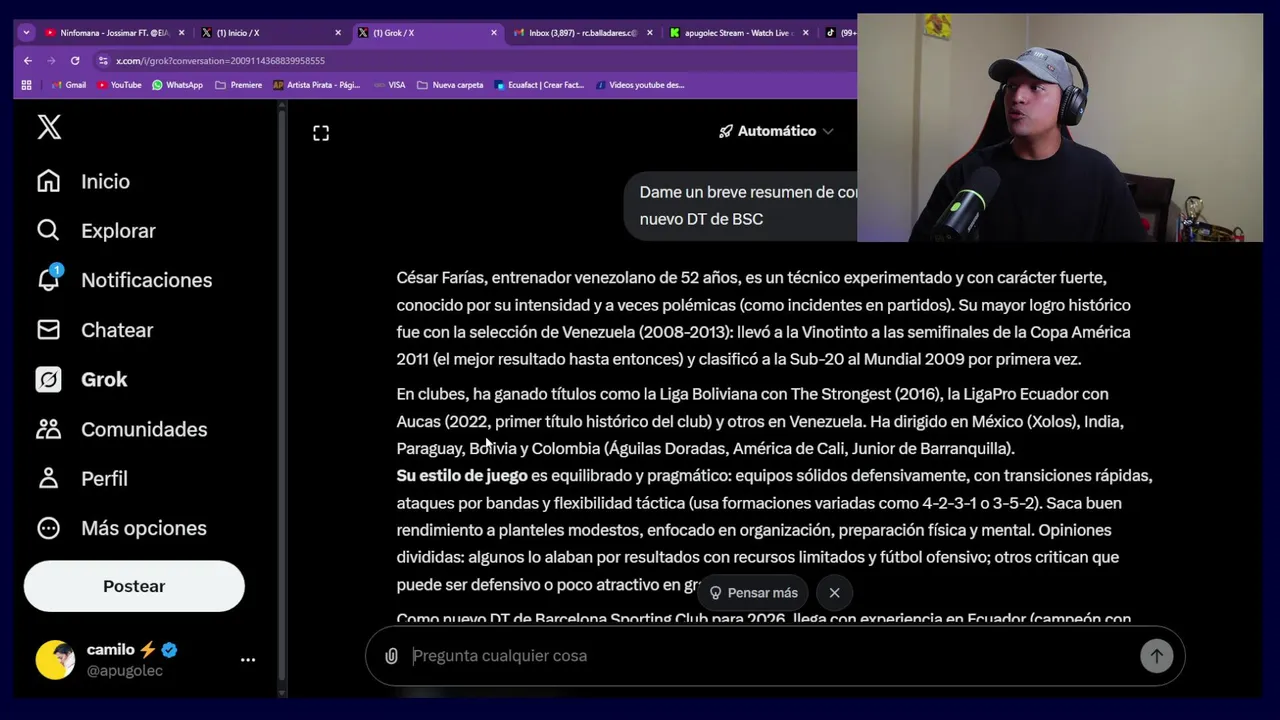Open the Automático mode dropdown
The width and height of the screenshot is (1280, 720).
click(776, 131)
